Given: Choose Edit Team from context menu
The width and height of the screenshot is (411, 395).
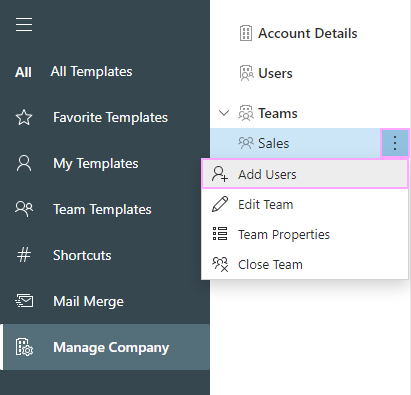Looking at the screenshot, I should click(x=305, y=204).
